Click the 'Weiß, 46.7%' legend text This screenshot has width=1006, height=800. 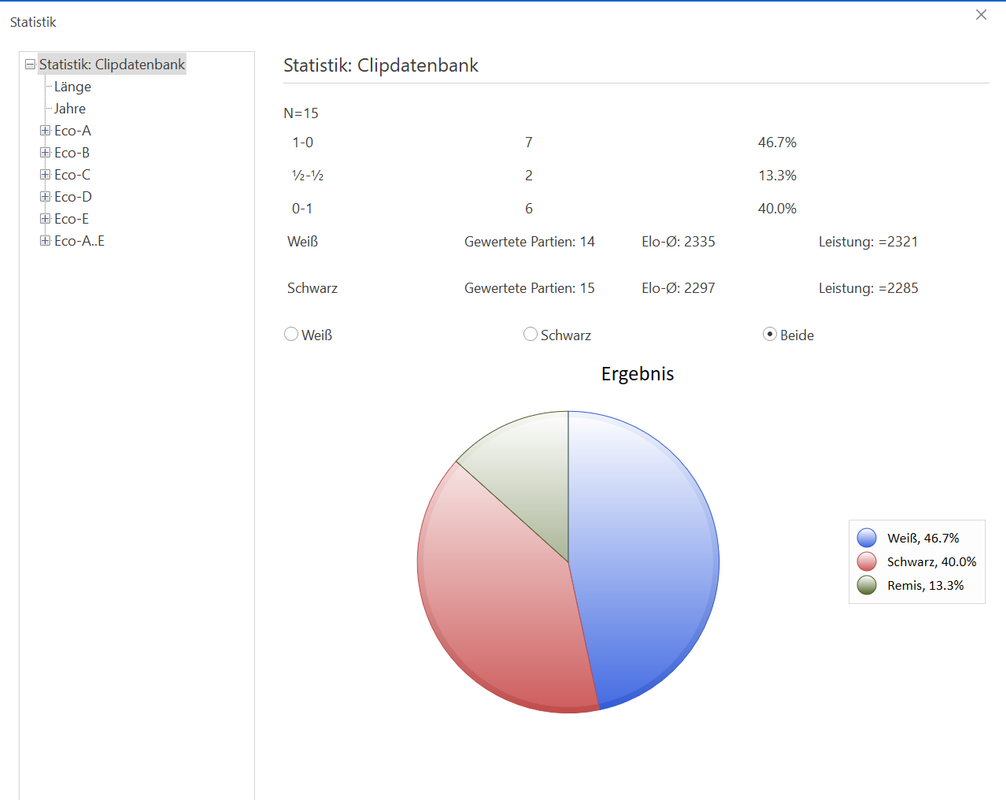[x=923, y=538]
